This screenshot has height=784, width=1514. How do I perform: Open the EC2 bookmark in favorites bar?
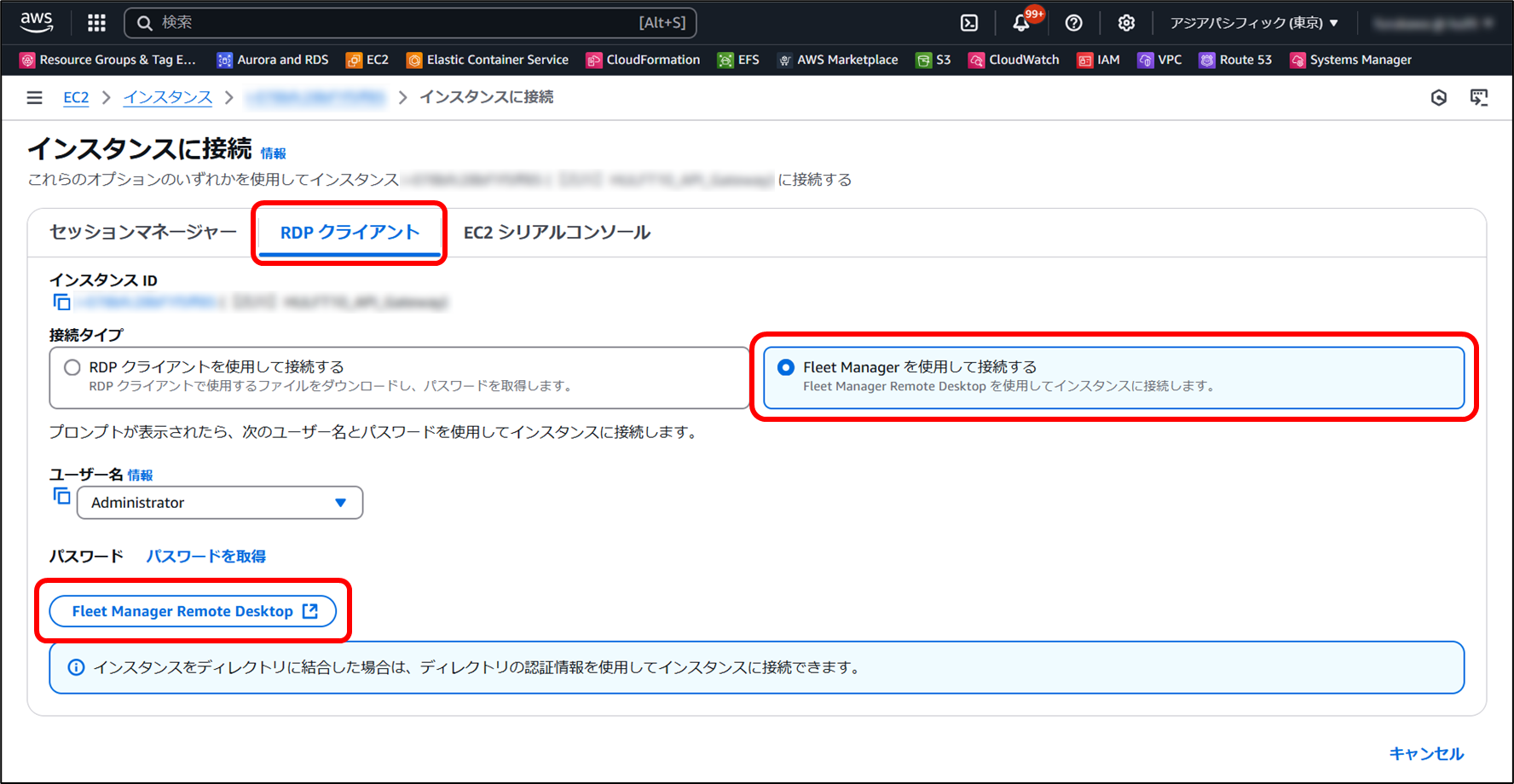367,60
